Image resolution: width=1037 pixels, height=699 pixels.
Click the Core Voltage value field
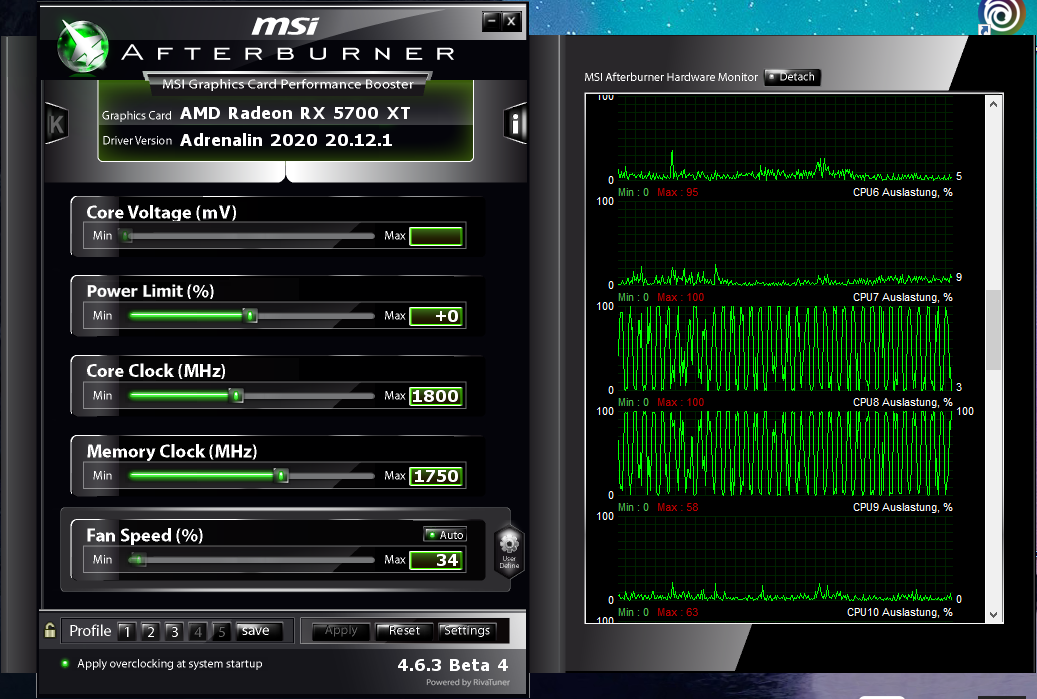point(436,236)
